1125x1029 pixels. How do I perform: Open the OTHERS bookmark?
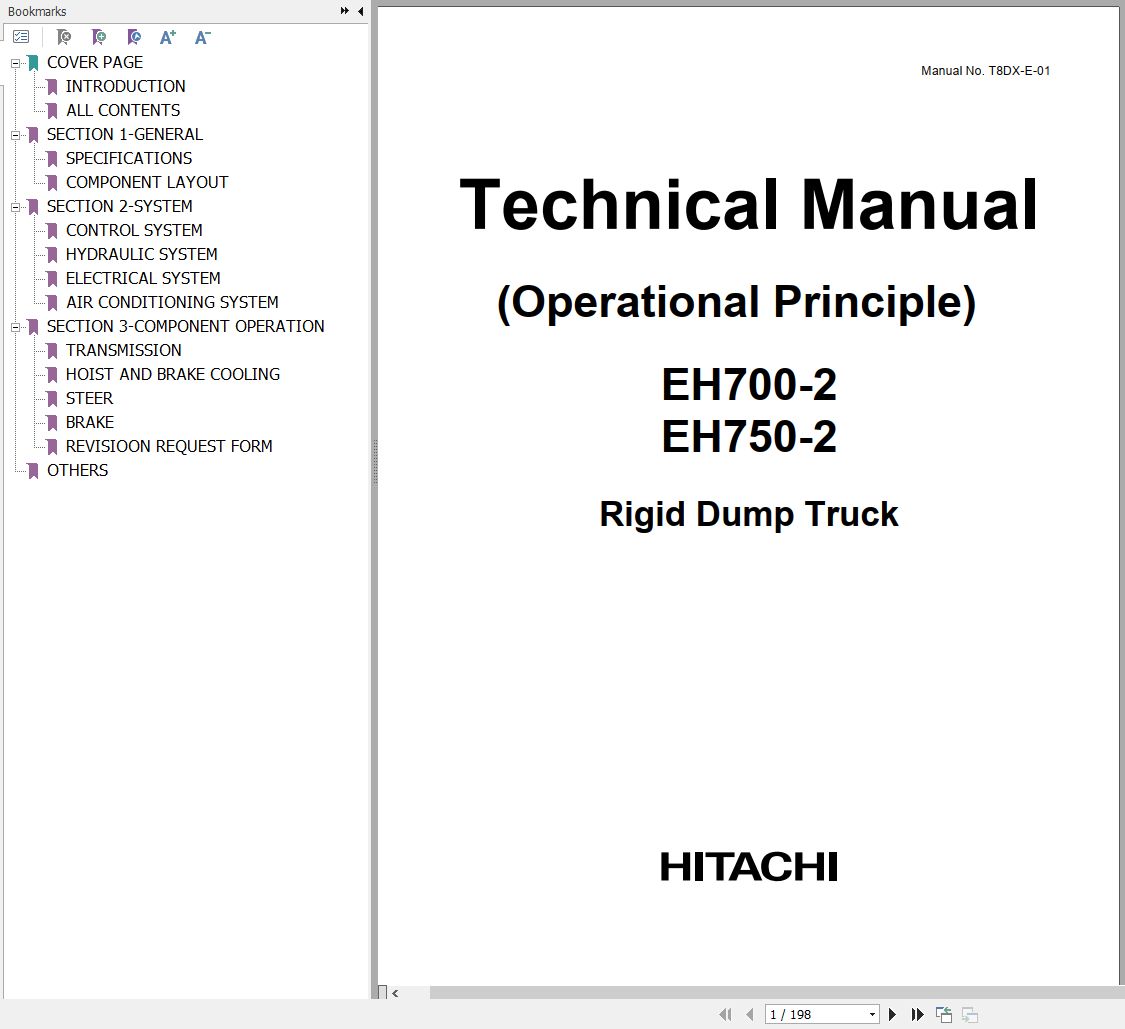click(x=77, y=470)
